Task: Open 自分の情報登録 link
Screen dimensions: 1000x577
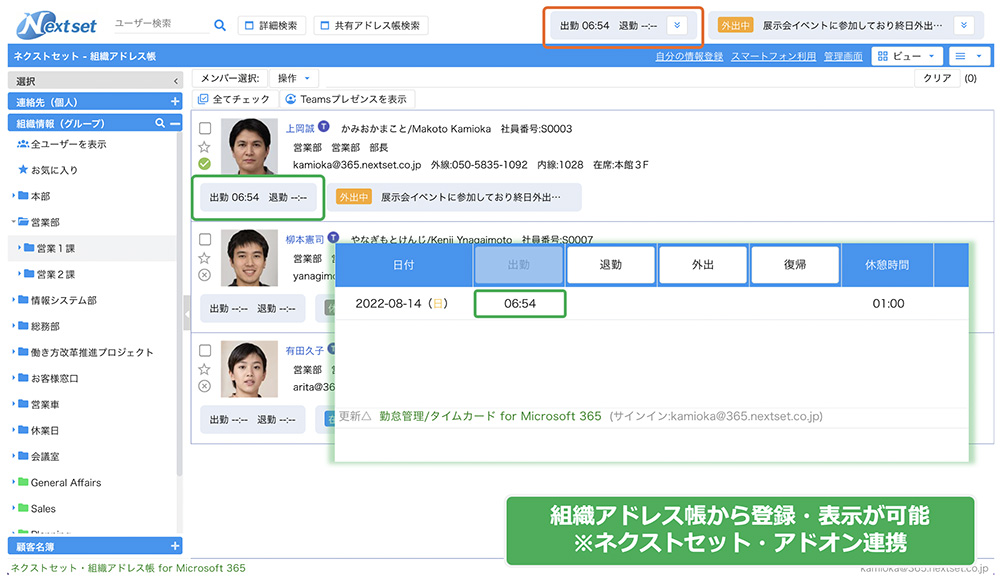Action: [x=689, y=56]
